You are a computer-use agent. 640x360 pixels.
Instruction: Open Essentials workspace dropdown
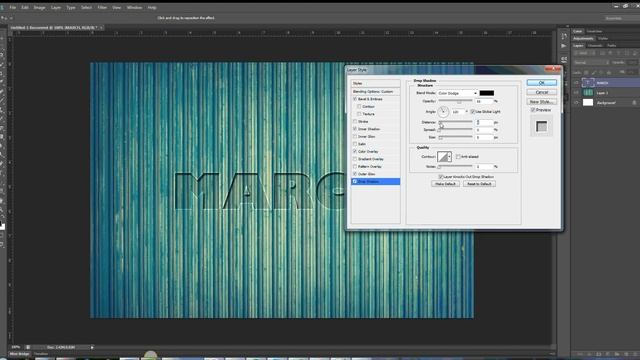pos(621,18)
